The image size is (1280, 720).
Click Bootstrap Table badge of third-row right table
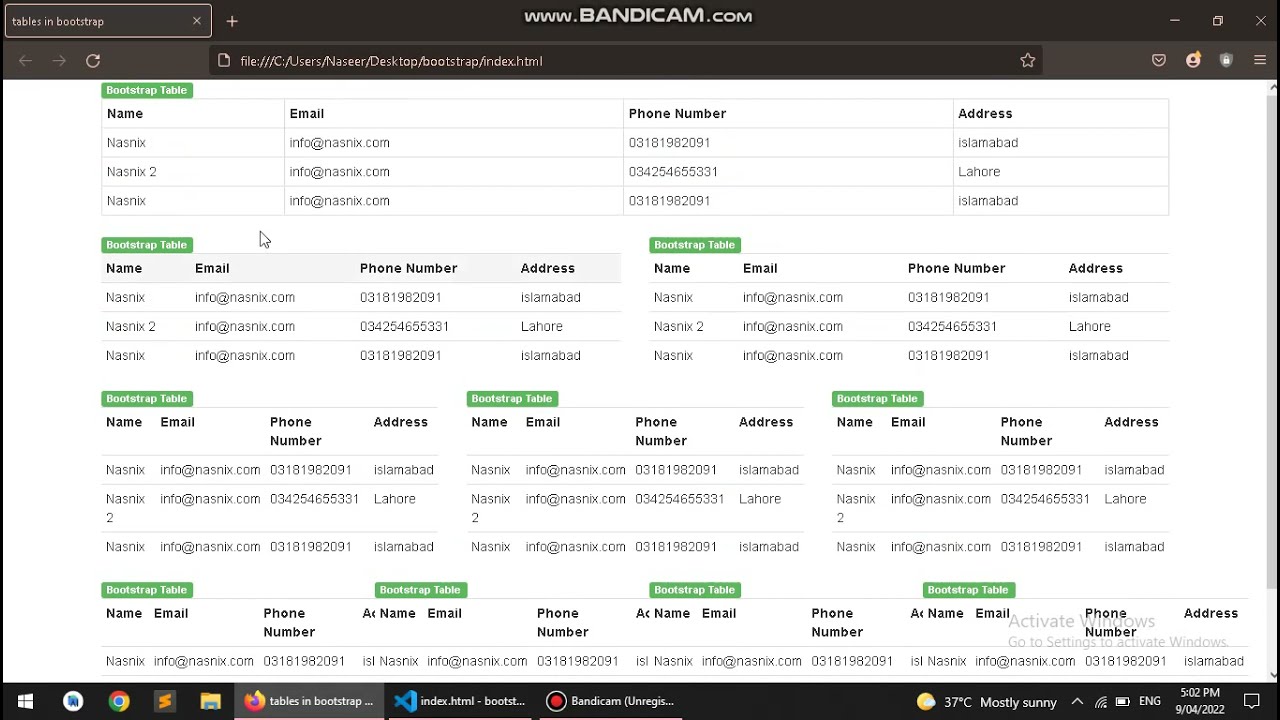(877, 399)
